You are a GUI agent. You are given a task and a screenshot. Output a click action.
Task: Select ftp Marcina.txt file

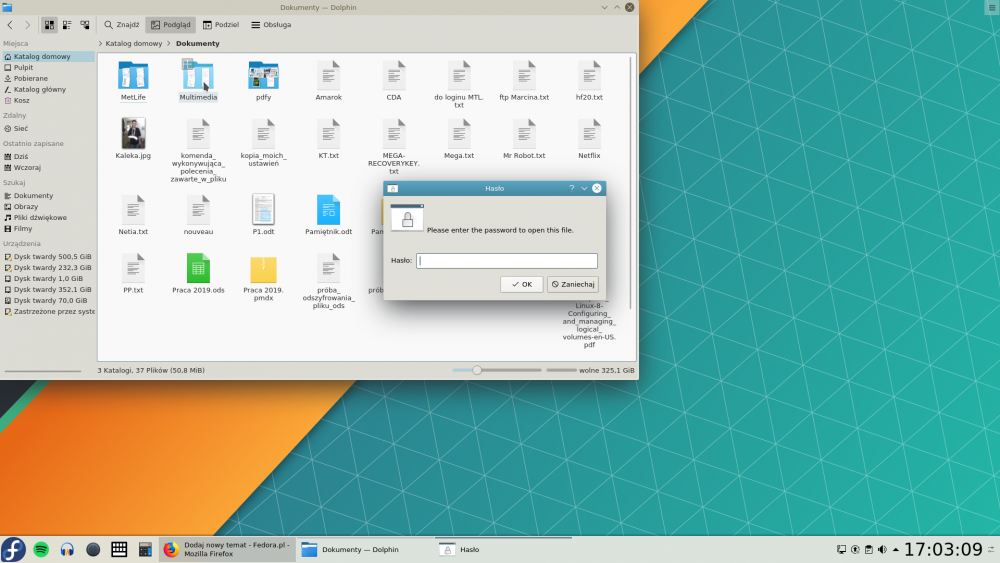click(x=524, y=81)
